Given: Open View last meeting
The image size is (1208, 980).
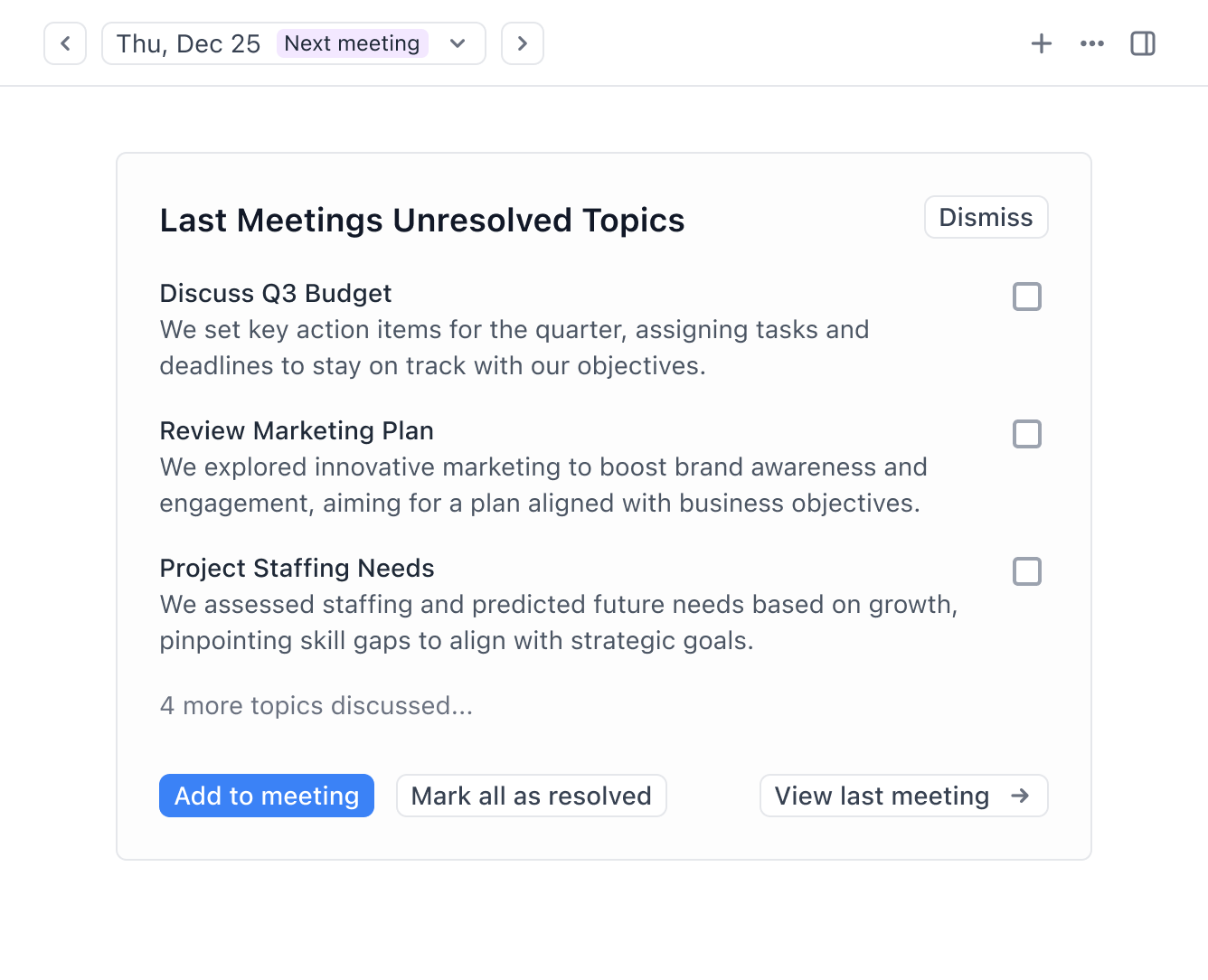Looking at the screenshot, I should [x=902, y=796].
